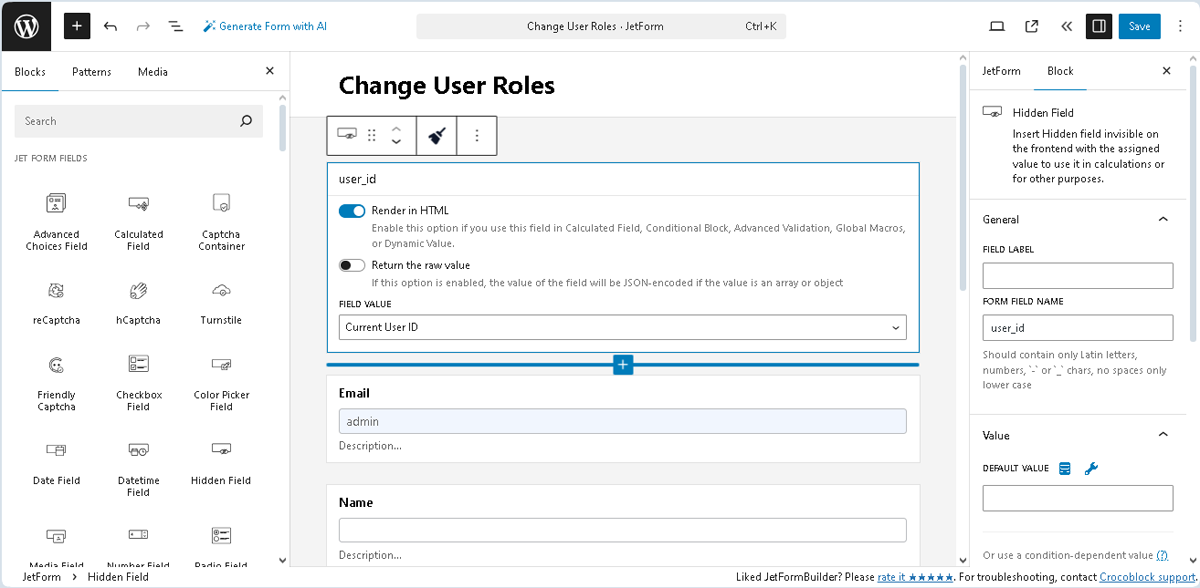Switch to the Media tab
1200x588 pixels.
(153, 72)
